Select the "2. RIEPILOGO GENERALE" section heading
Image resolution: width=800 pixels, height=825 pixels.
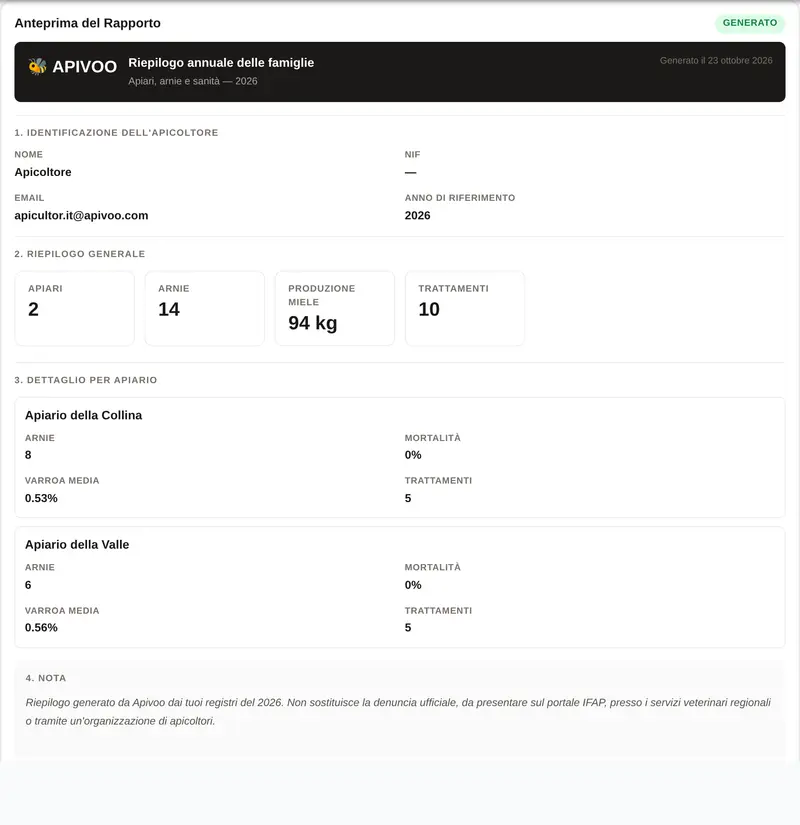point(80,254)
